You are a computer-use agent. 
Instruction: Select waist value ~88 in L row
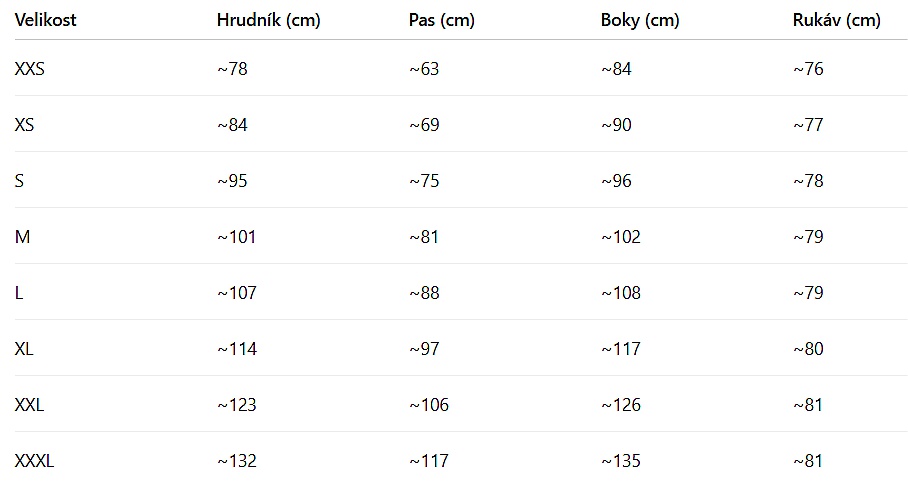(424, 293)
